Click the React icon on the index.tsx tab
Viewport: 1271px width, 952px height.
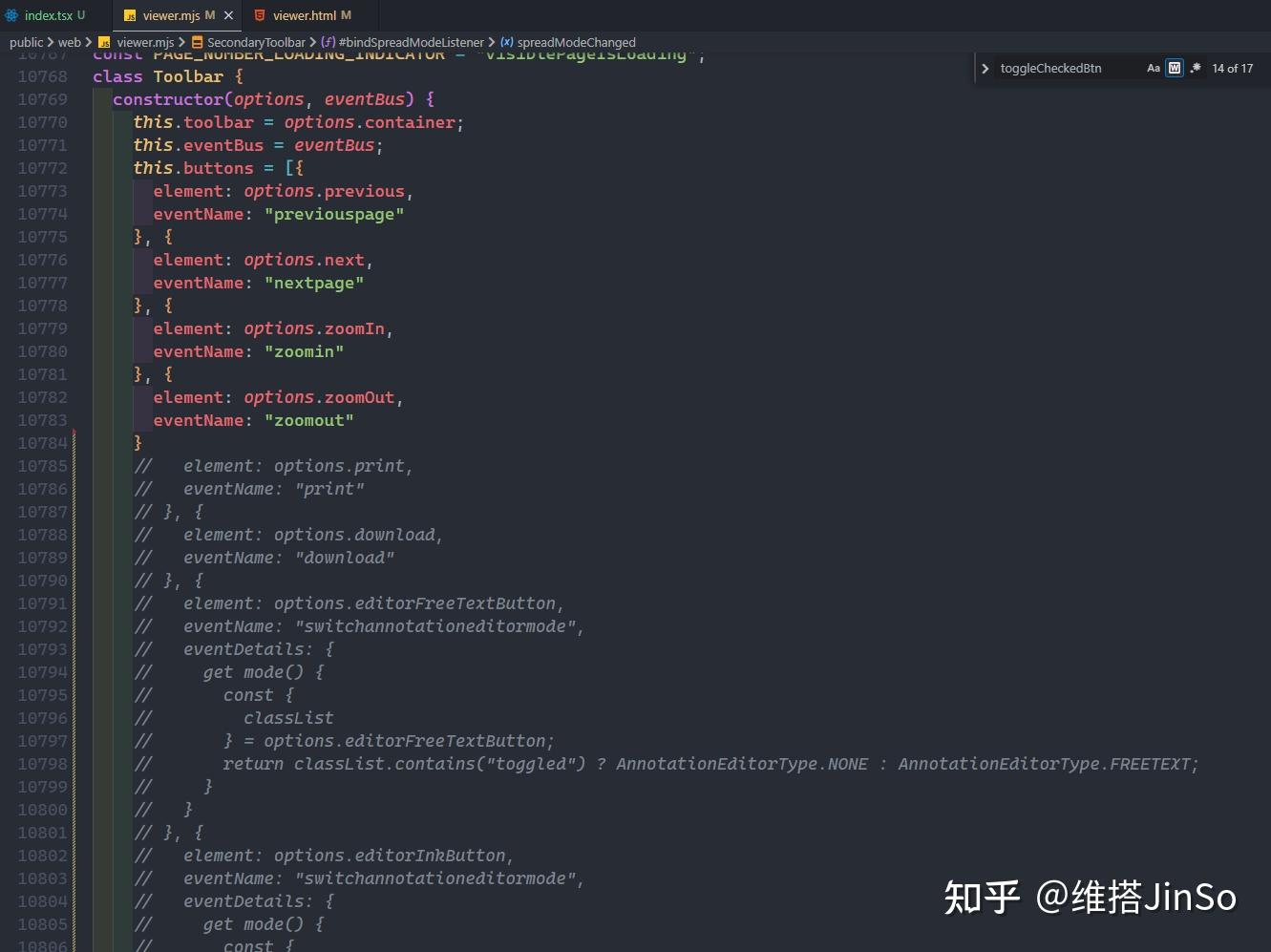[x=11, y=14]
